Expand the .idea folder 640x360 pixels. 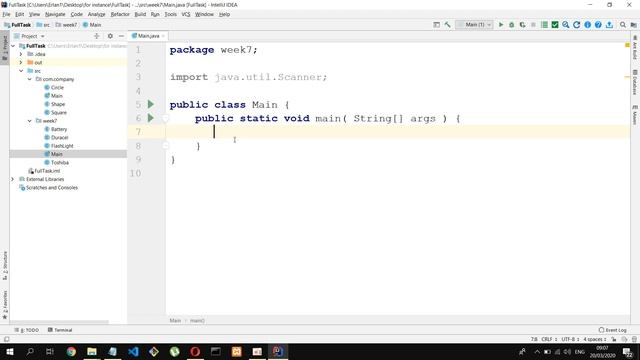coord(21,54)
